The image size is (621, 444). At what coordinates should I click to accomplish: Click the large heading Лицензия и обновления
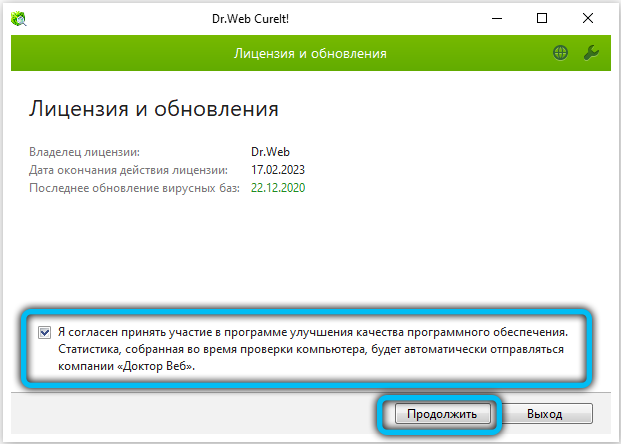coord(154,109)
